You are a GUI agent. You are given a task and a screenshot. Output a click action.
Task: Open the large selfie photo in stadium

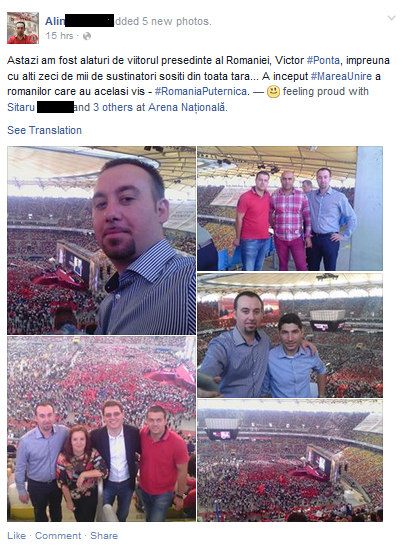coord(102,240)
